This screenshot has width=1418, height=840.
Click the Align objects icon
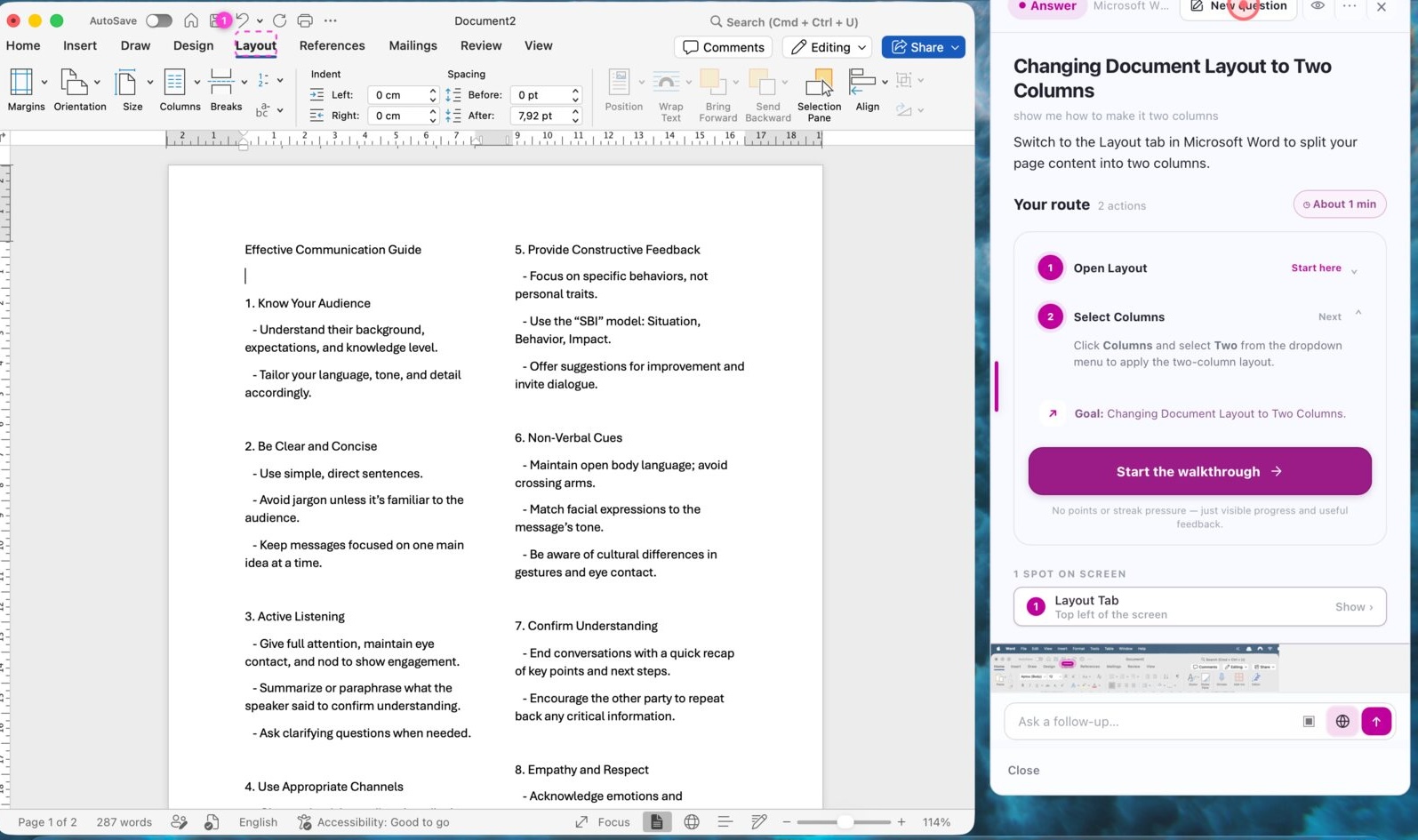862,82
